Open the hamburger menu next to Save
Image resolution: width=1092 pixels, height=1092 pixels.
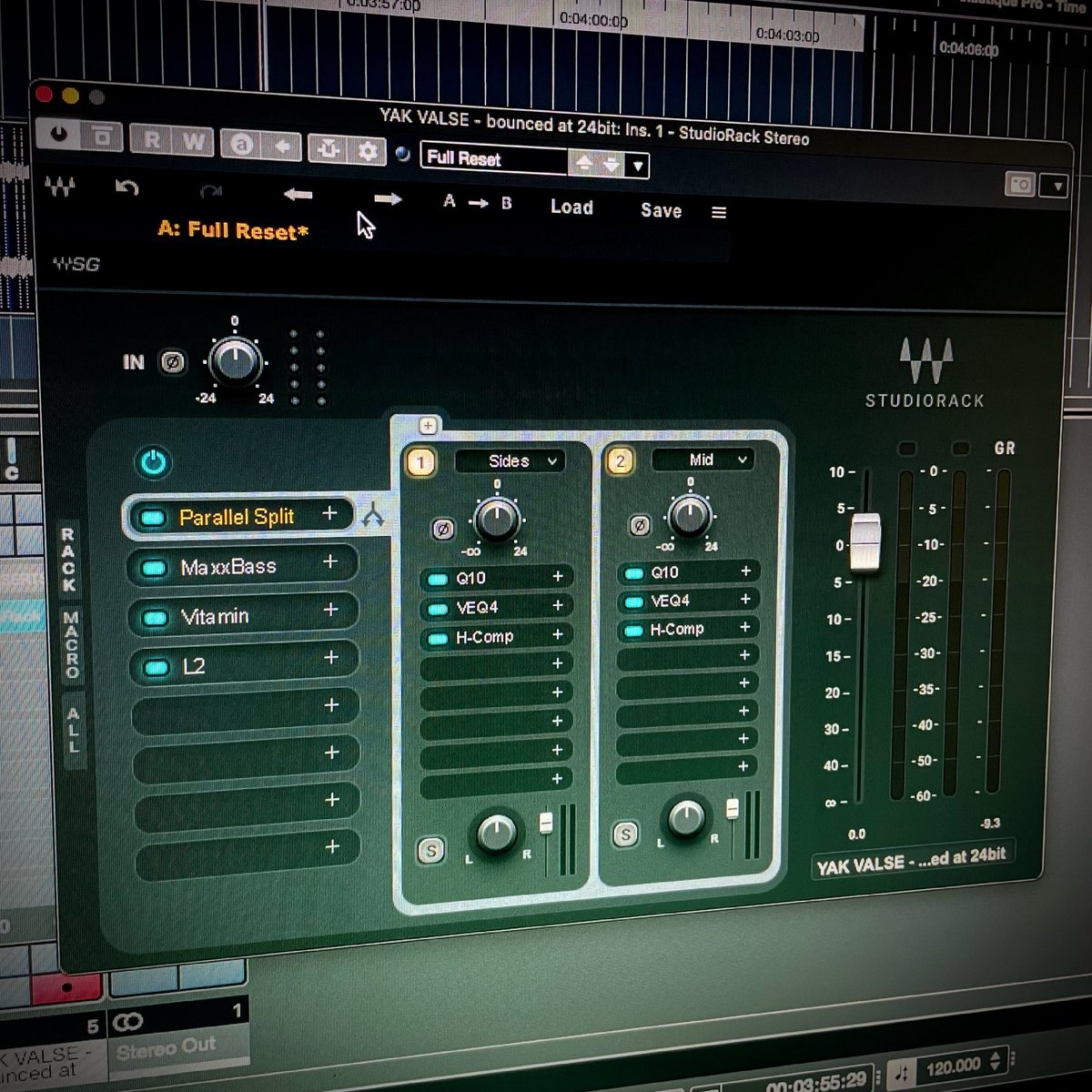(x=719, y=212)
